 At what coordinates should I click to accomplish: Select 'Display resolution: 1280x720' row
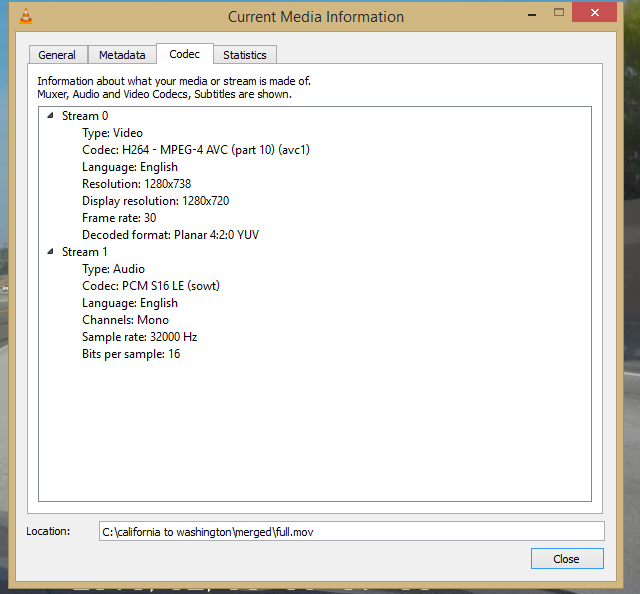tap(156, 201)
